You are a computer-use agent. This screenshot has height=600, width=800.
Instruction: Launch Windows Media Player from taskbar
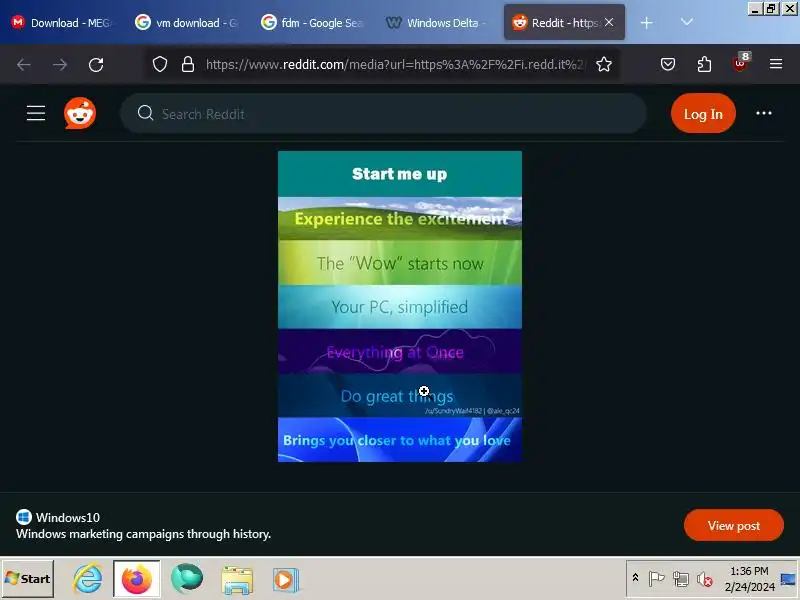pyautogui.click(x=285, y=580)
